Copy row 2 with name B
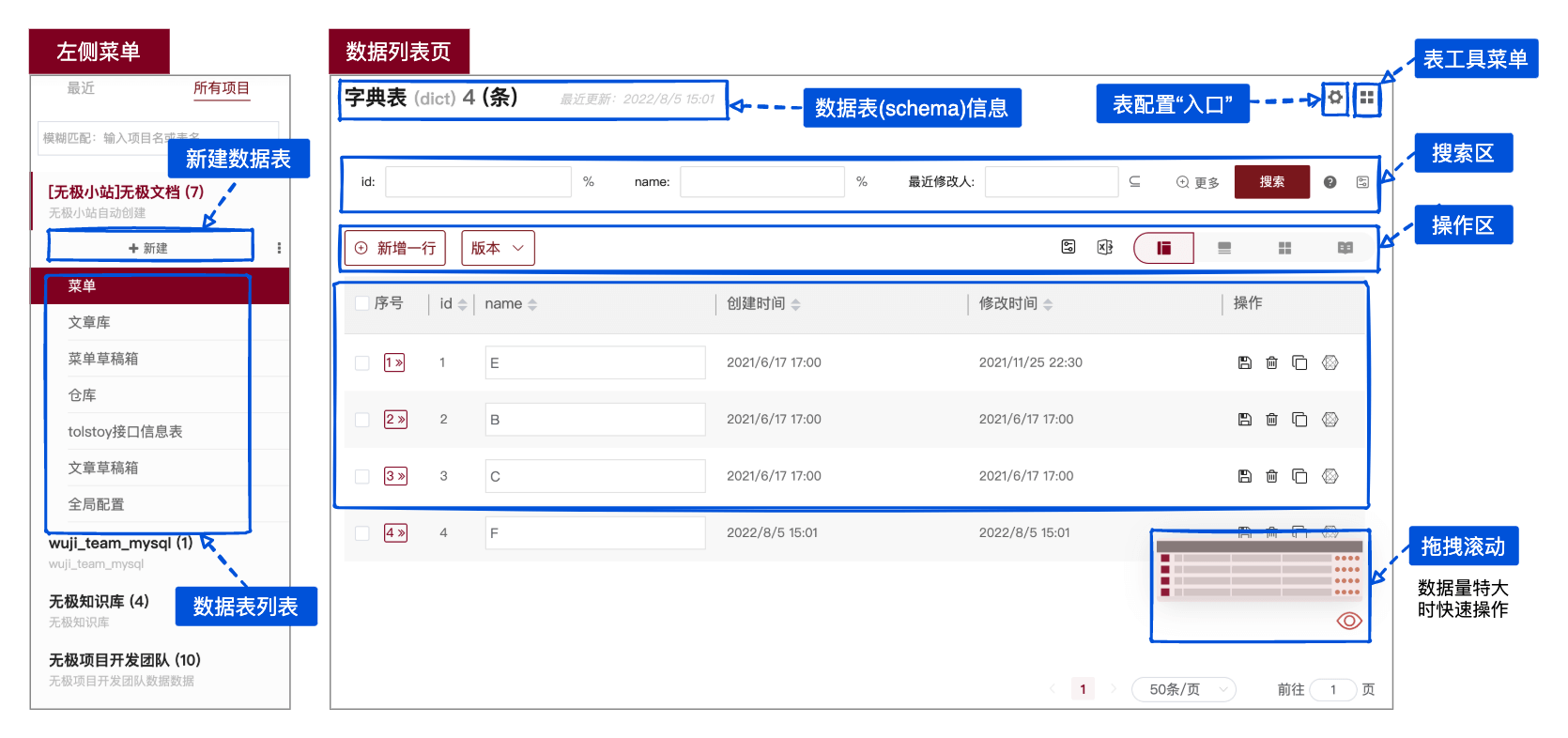The image size is (1568, 738). pyautogui.click(x=1299, y=420)
